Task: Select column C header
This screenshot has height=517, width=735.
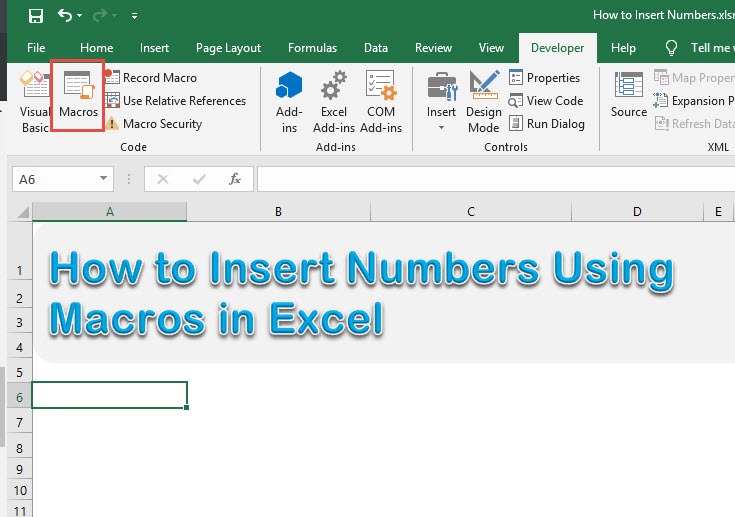Action: [471, 212]
